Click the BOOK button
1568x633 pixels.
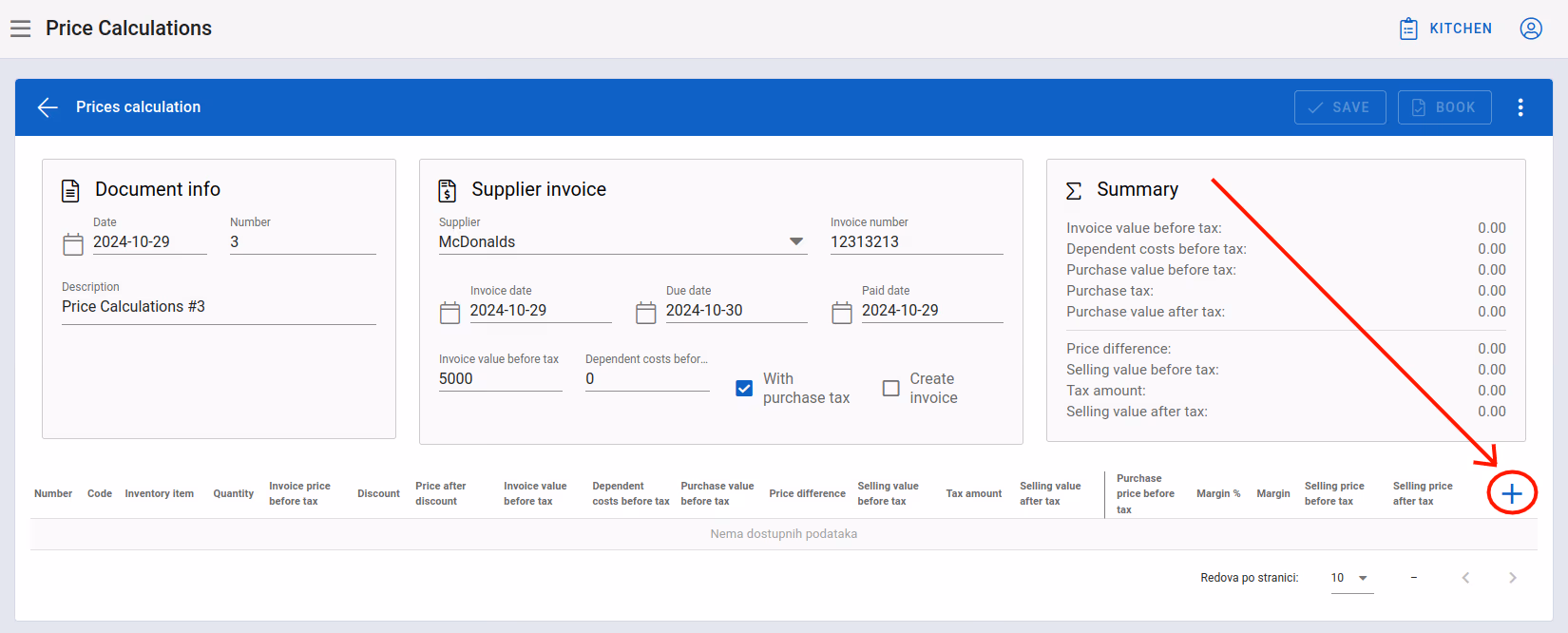pos(1444,107)
